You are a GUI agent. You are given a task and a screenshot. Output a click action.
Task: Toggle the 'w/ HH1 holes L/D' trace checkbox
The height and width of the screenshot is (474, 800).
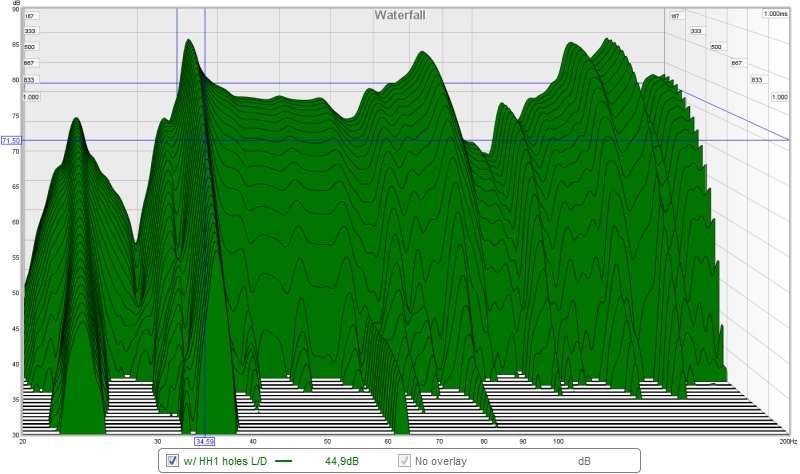click(x=172, y=461)
